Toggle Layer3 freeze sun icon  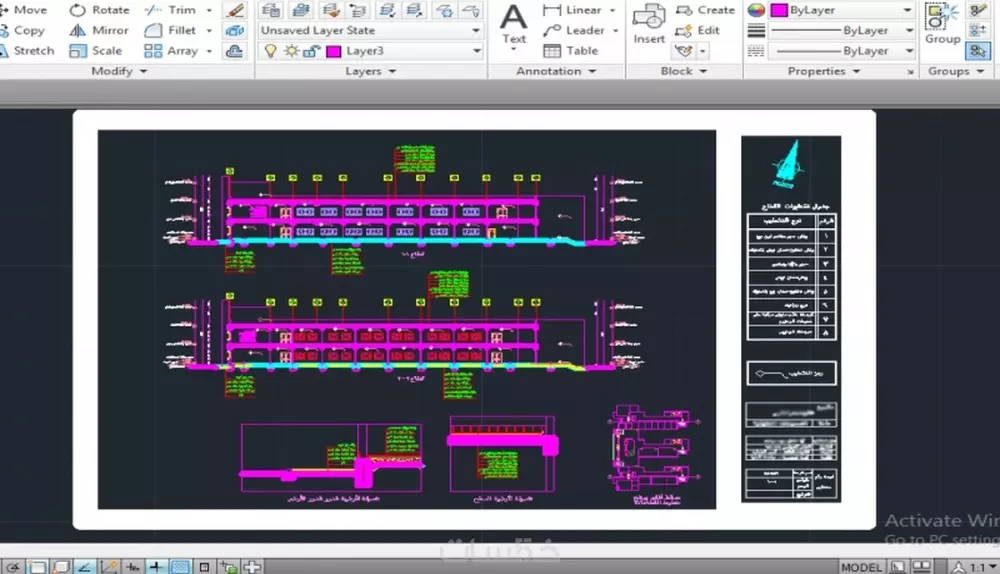click(x=290, y=51)
